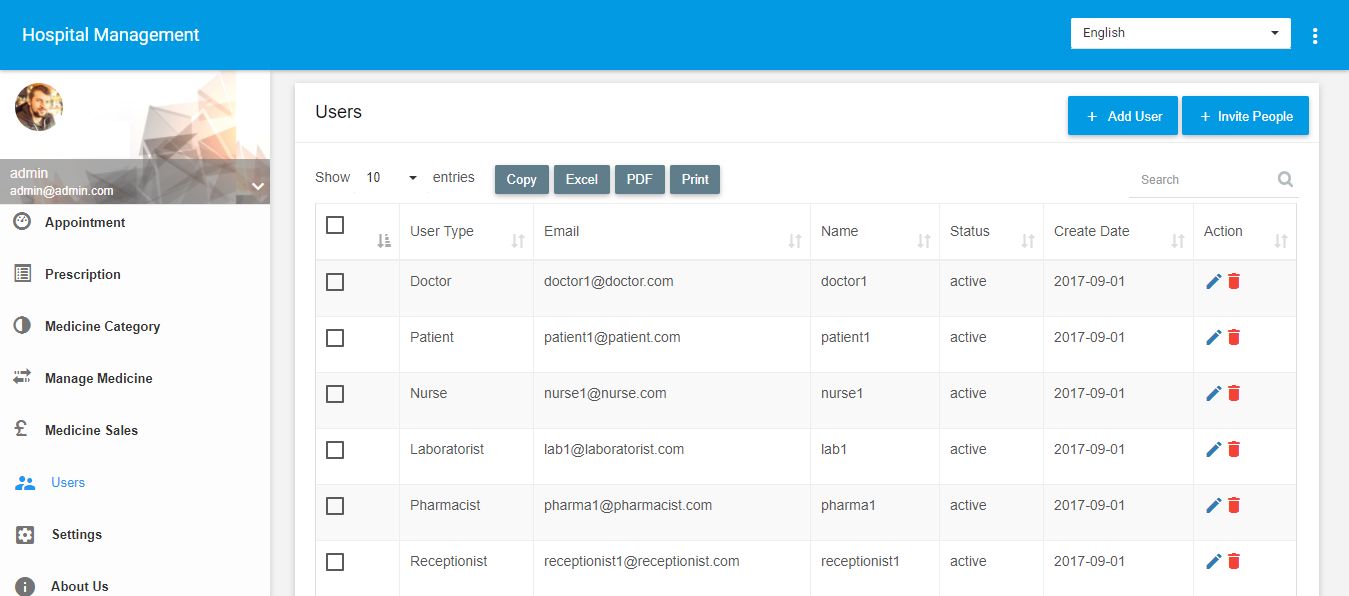Open the three-dot menu in header
The image size is (1349, 596).
[1315, 36]
